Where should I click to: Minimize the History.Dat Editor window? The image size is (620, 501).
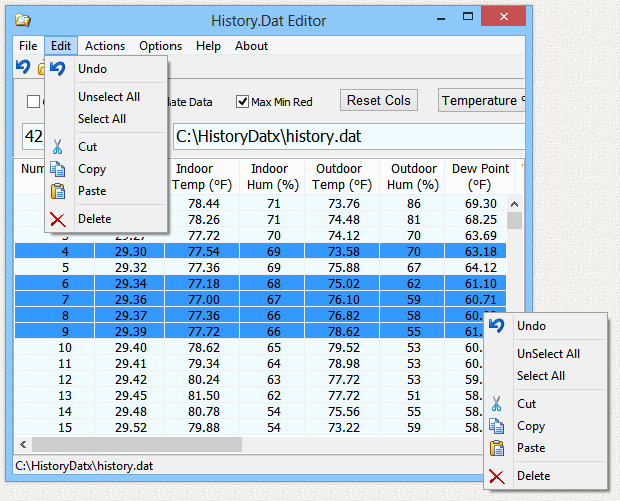441,18
